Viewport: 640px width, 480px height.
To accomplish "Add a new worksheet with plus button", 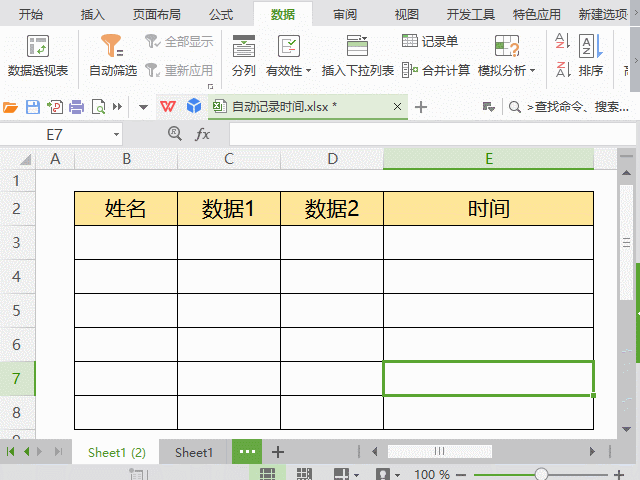I will point(278,452).
